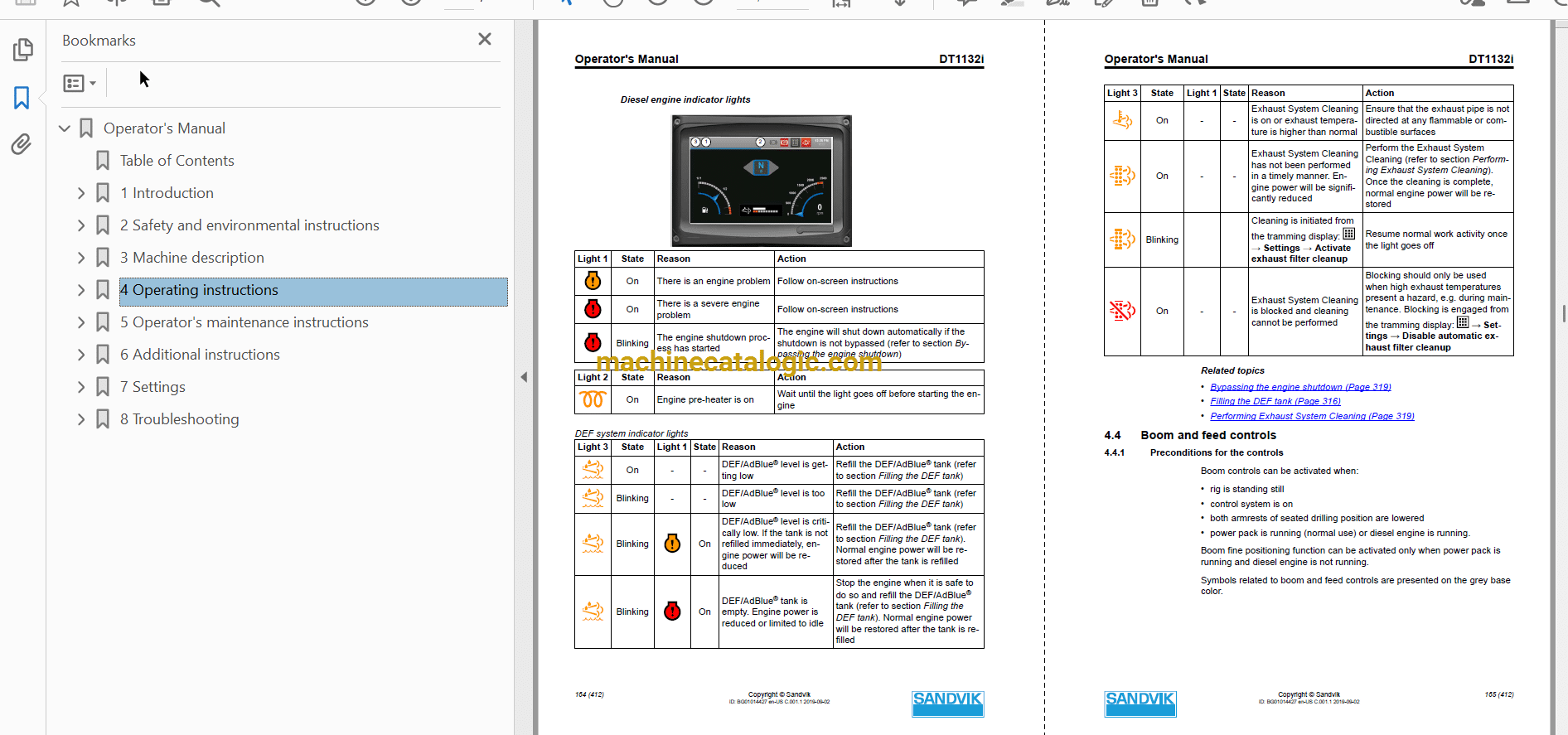This screenshot has width=1568, height=735.
Task: Click the amber engine problem light icon
Action: (x=593, y=281)
